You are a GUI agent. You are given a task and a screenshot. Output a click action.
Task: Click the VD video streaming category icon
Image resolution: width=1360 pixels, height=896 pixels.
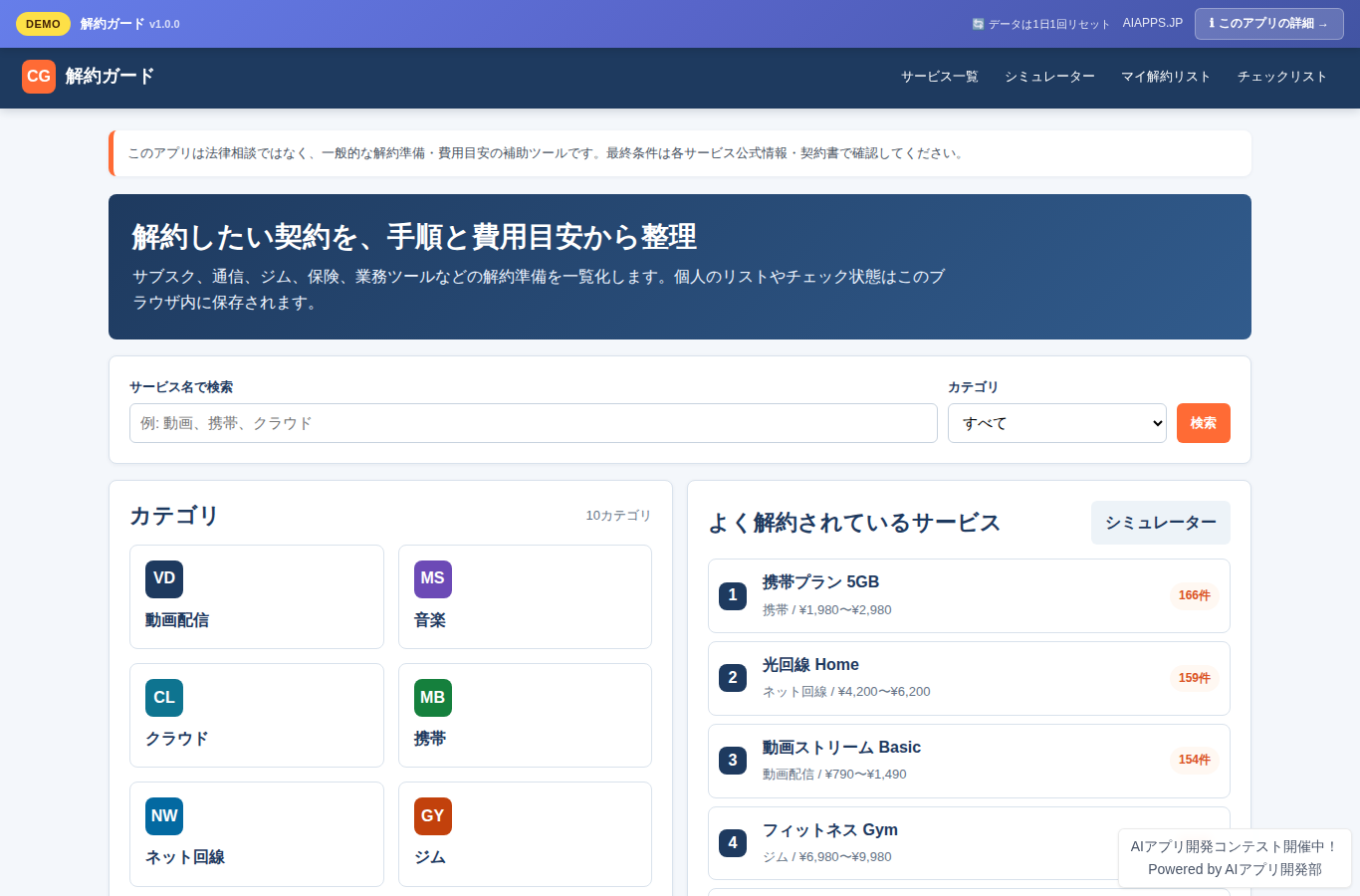point(164,578)
